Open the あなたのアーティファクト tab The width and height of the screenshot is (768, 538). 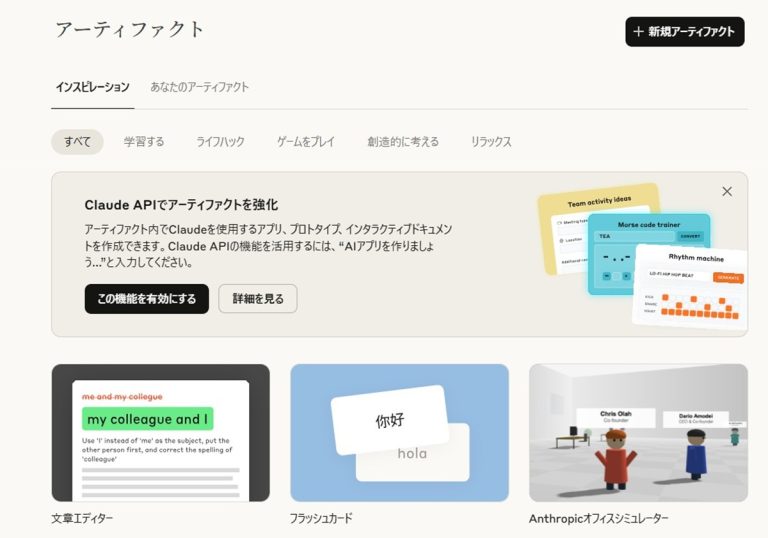pyautogui.click(x=199, y=87)
